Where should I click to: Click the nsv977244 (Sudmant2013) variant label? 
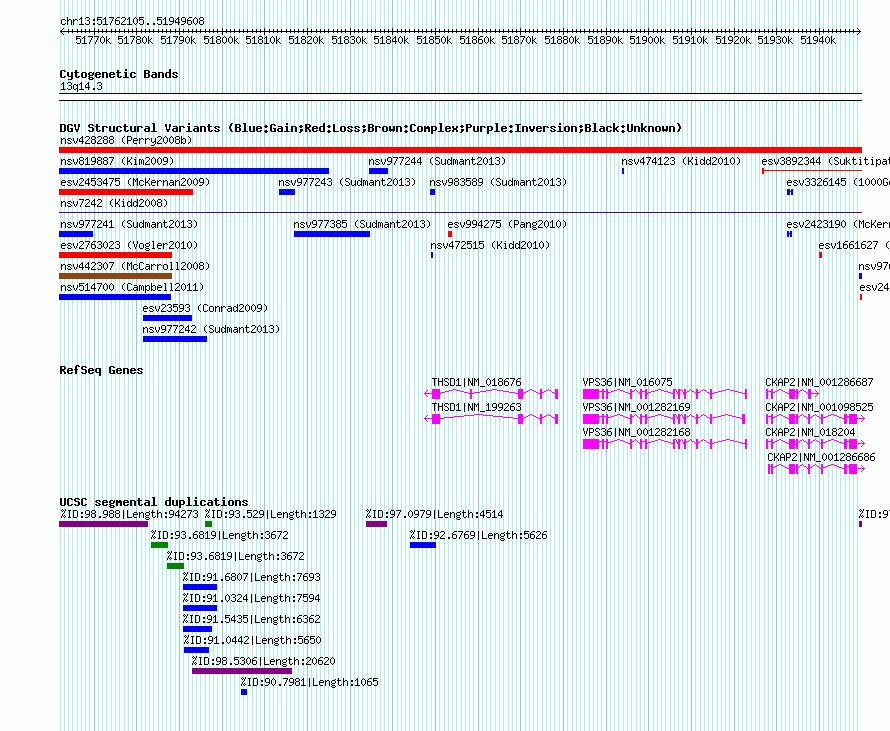[x=437, y=161]
